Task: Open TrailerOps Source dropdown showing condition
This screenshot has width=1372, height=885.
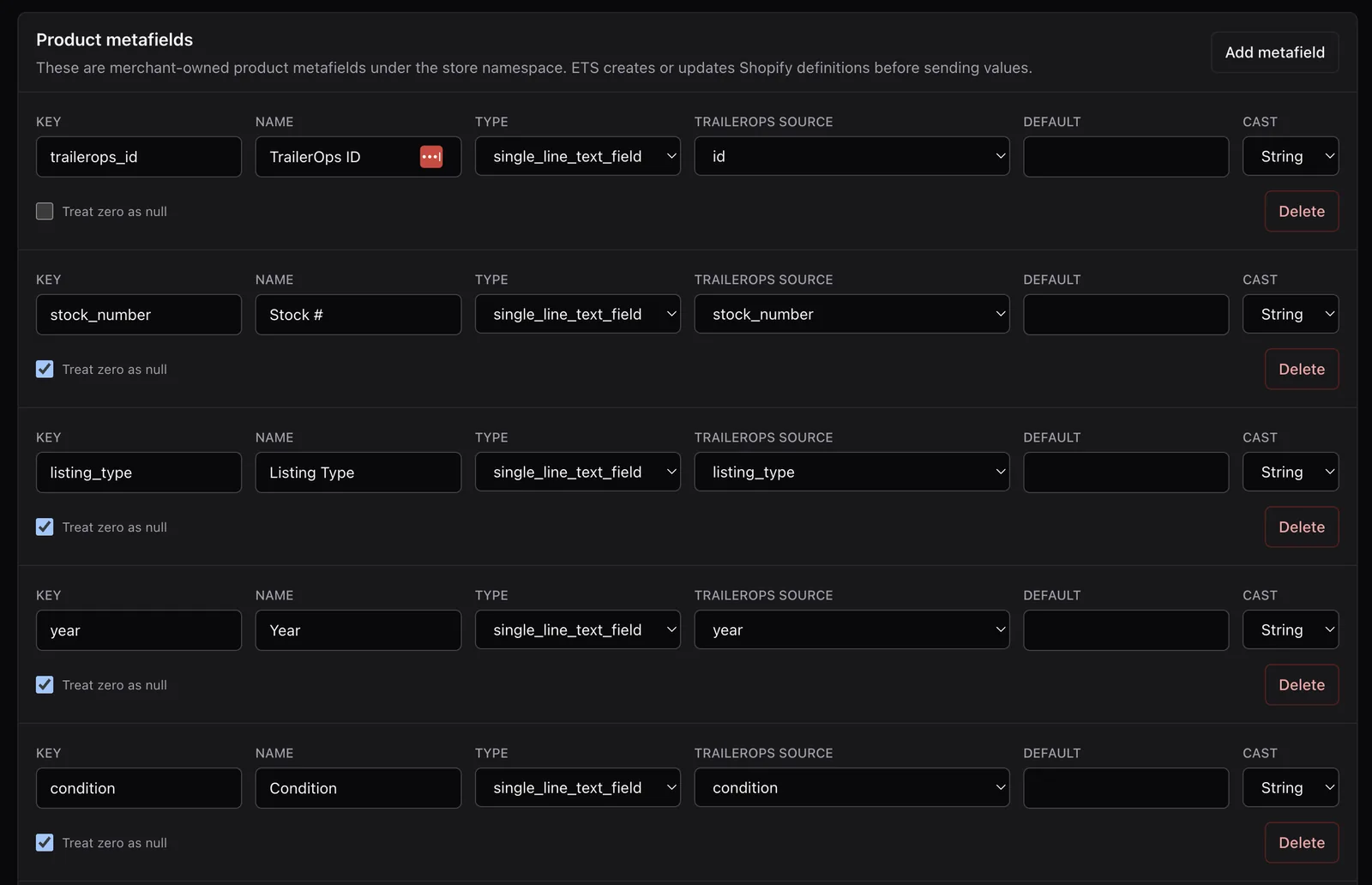Action: tap(851, 787)
